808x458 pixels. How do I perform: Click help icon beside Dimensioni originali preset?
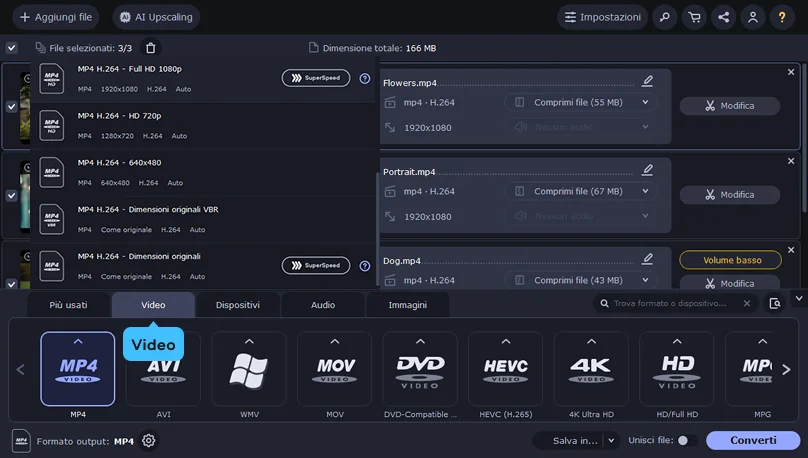[365, 266]
